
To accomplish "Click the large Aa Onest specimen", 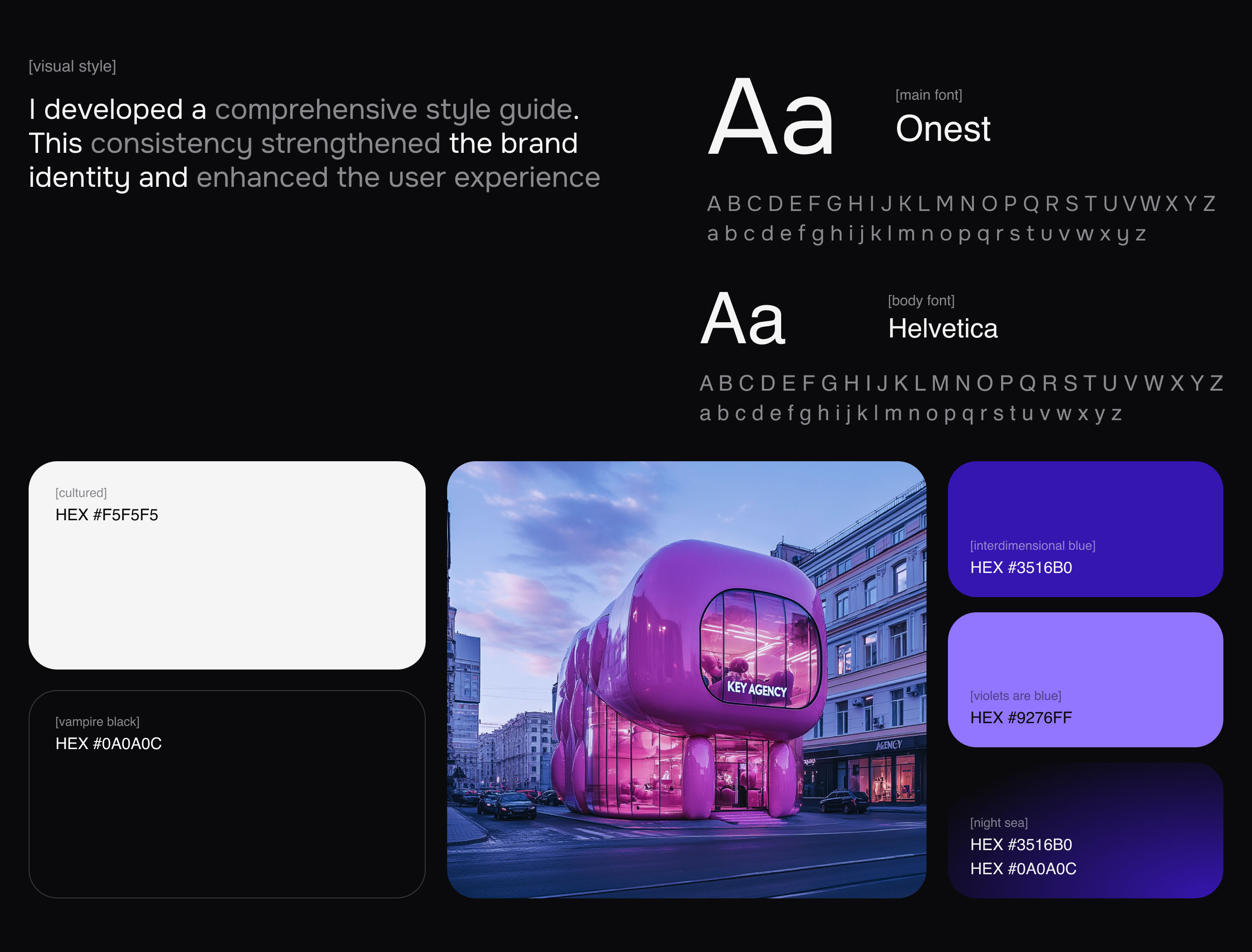I will click(x=771, y=118).
